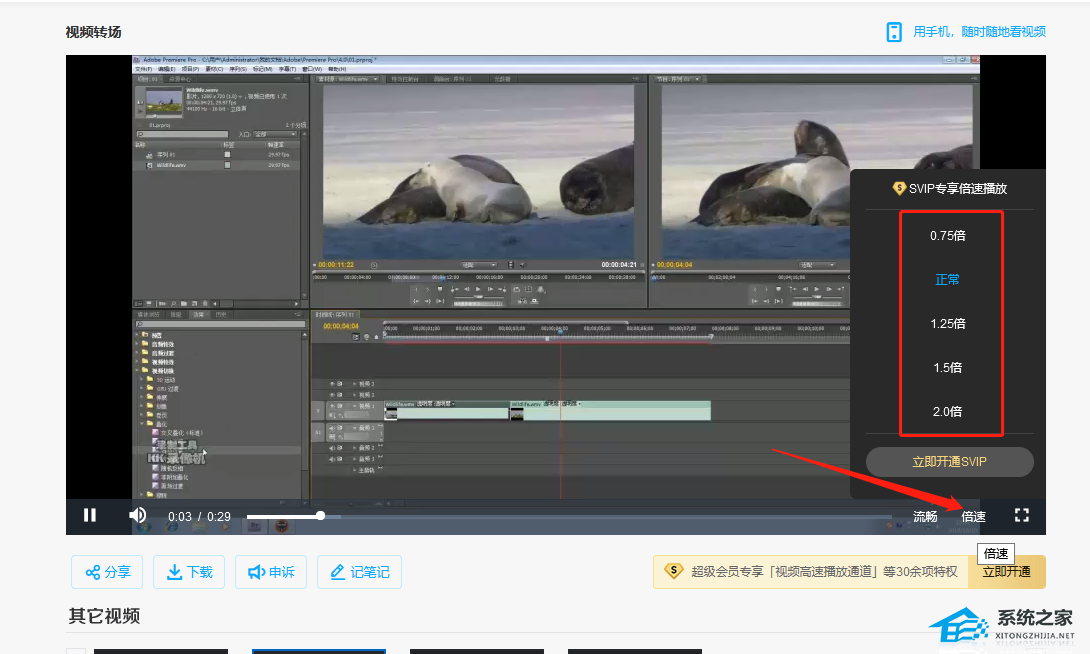
Task: Click the mobile phone icon at top right
Action: point(894,32)
